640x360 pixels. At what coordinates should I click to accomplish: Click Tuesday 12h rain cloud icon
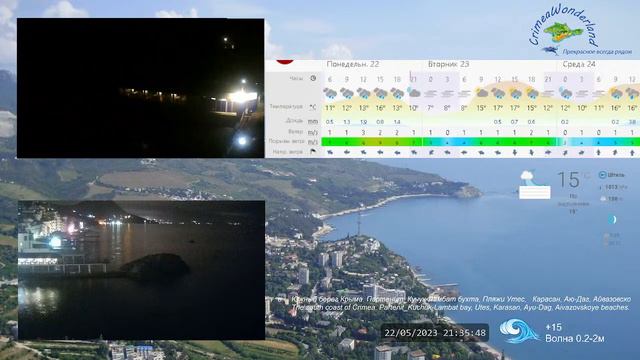click(x=498, y=93)
